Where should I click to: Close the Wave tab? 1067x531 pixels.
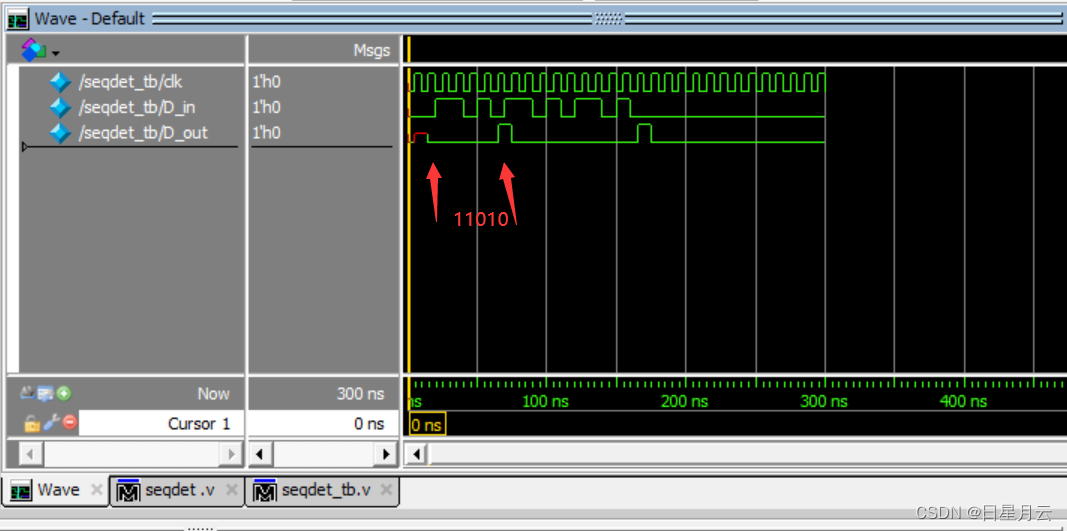click(x=97, y=490)
